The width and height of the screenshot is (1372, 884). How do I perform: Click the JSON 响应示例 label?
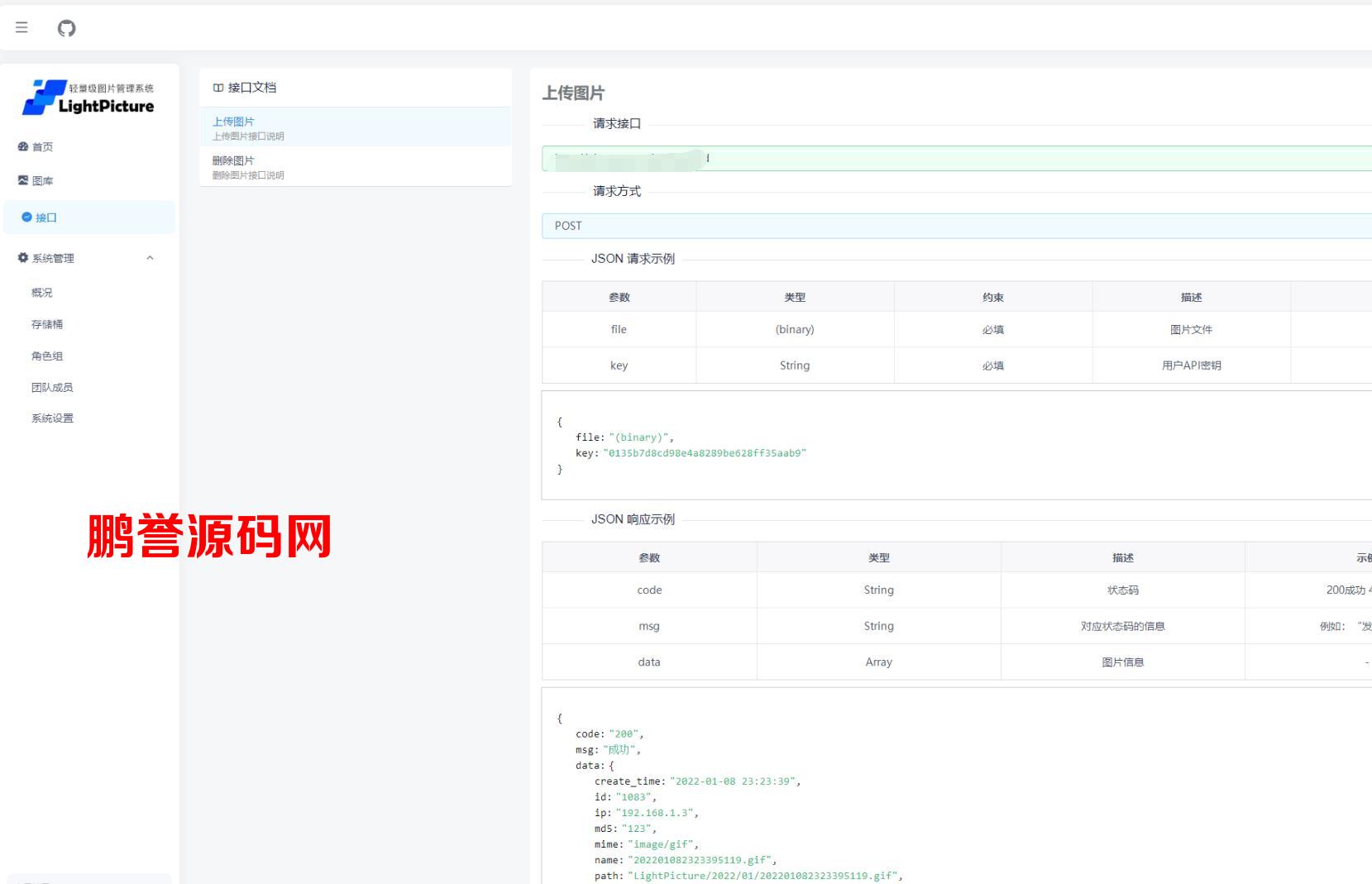tap(633, 519)
